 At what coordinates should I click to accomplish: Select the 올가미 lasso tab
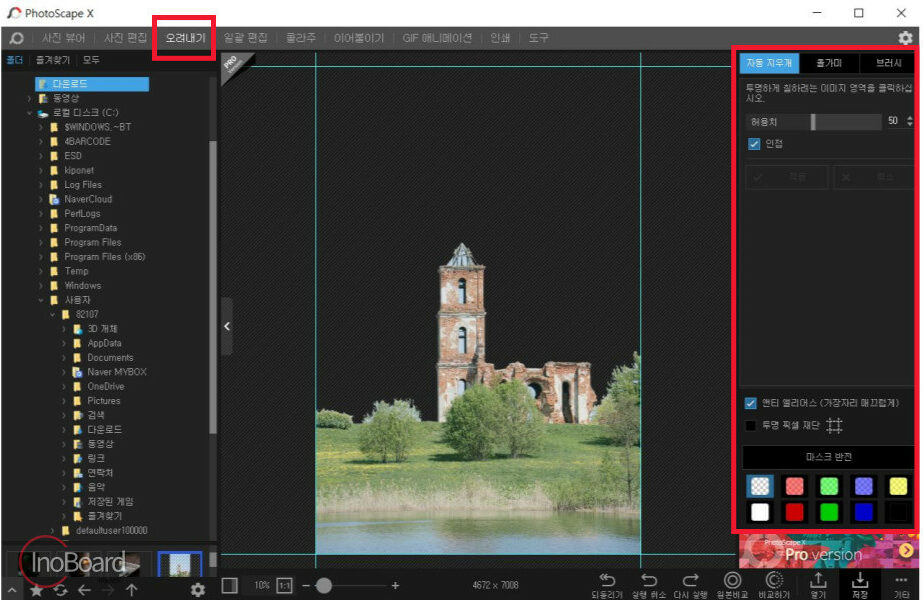[829, 63]
